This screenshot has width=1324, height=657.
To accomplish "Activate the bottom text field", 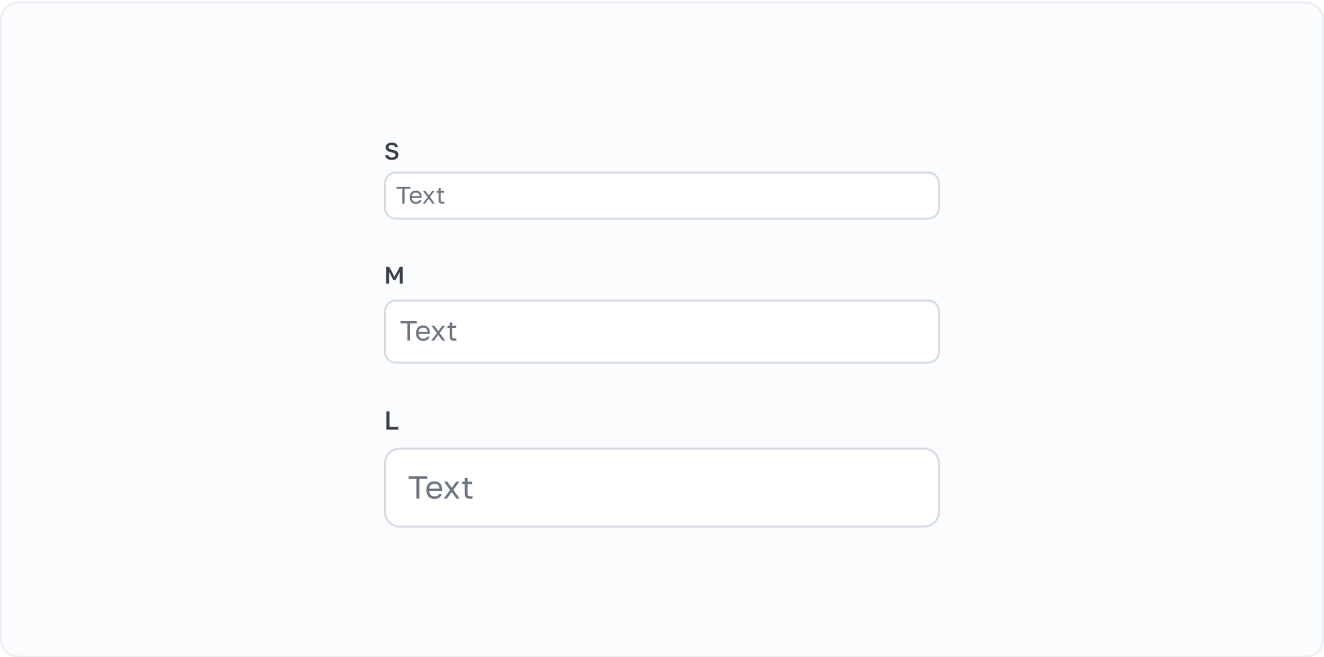I will point(661,487).
